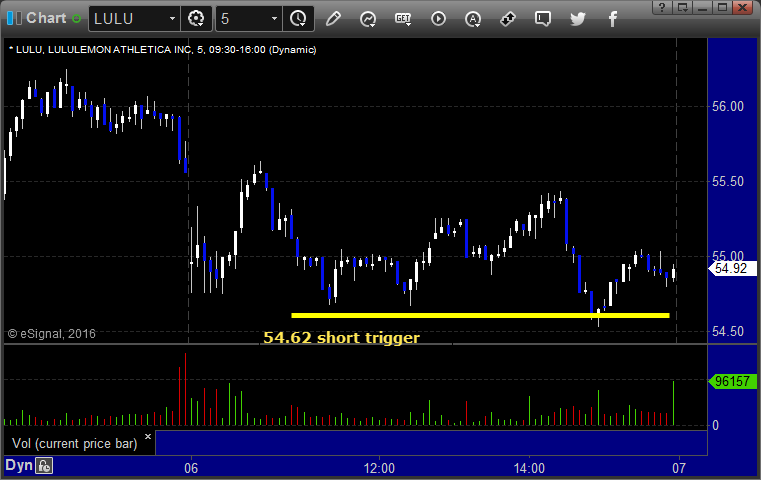
Task: Click the blue window indicator bars icon
Action: (14, 18)
